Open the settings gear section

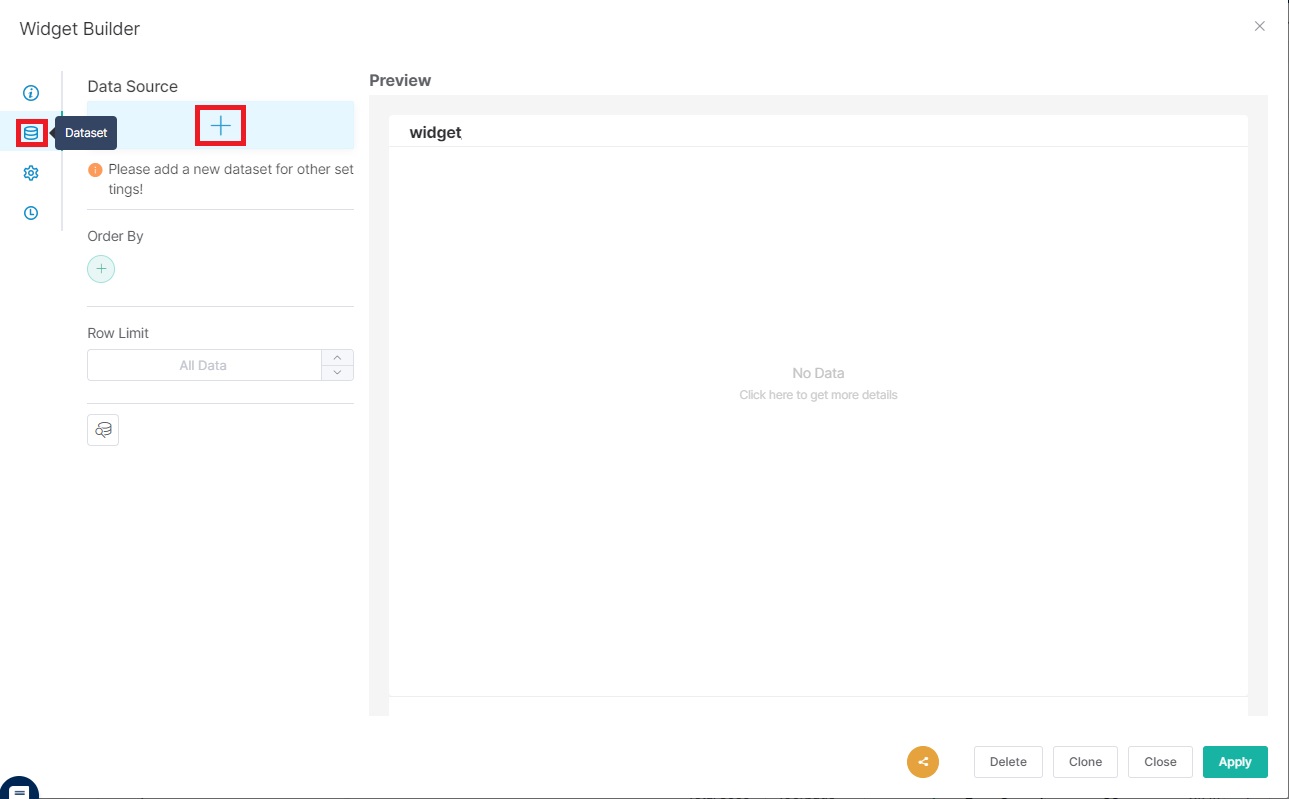pos(31,173)
